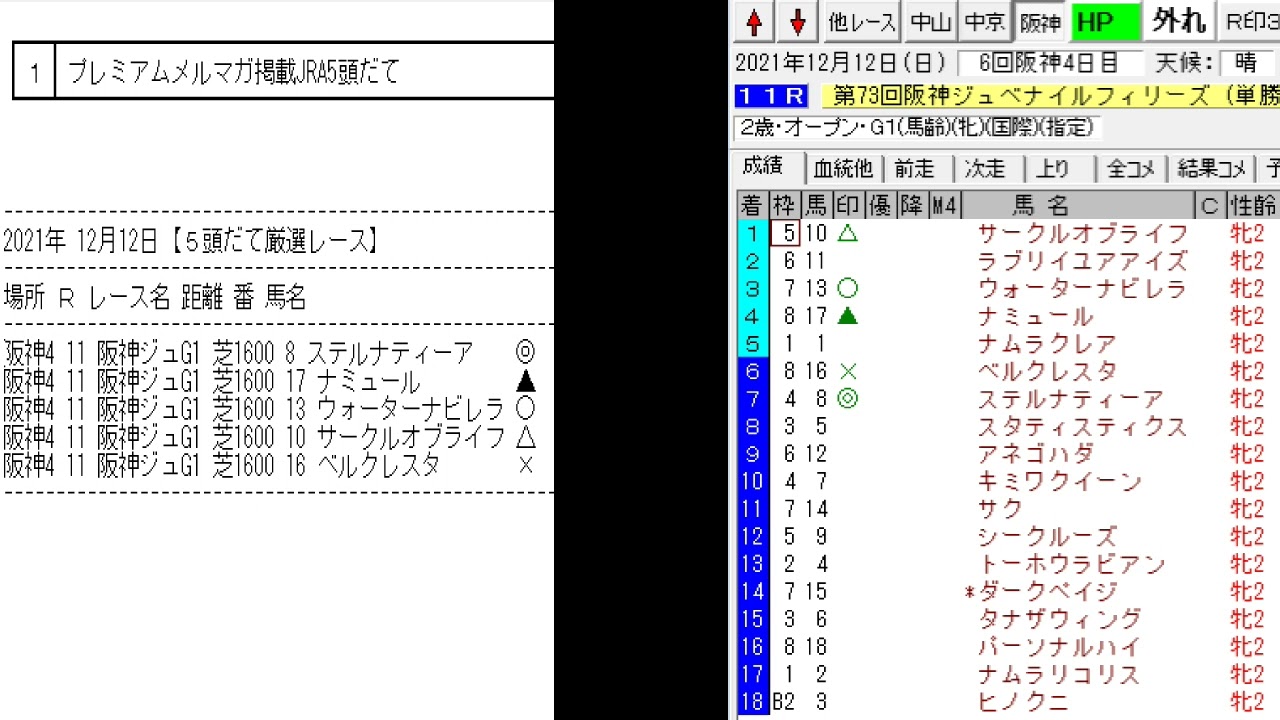Click the 馬名 column header
The image size is (1280, 720).
[1040, 206]
